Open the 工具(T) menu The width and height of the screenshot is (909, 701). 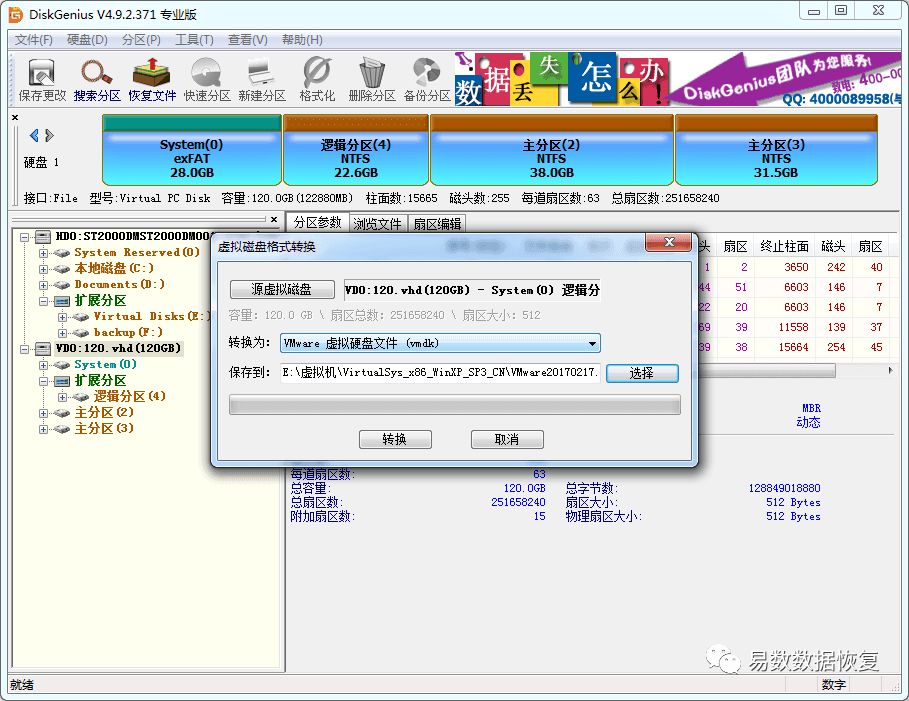[194, 40]
